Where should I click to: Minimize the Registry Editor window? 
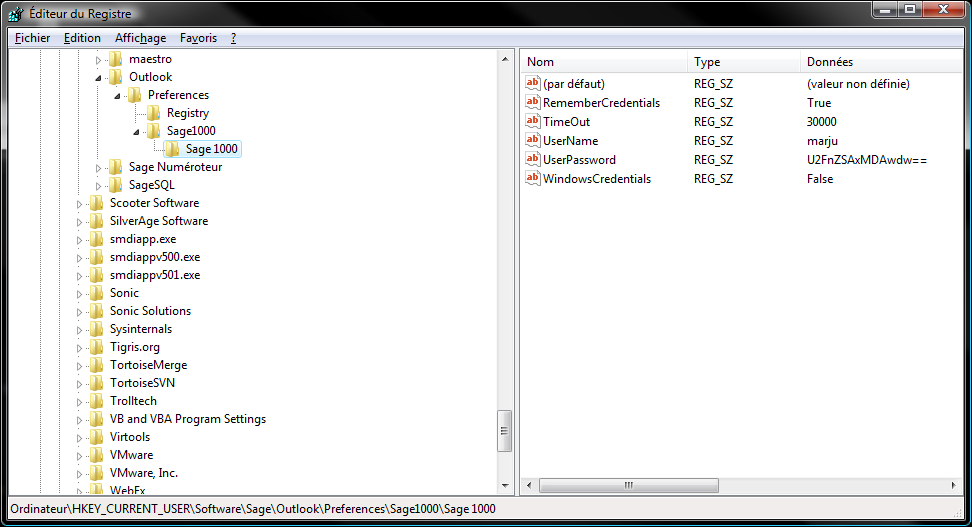[x=885, y=9]
